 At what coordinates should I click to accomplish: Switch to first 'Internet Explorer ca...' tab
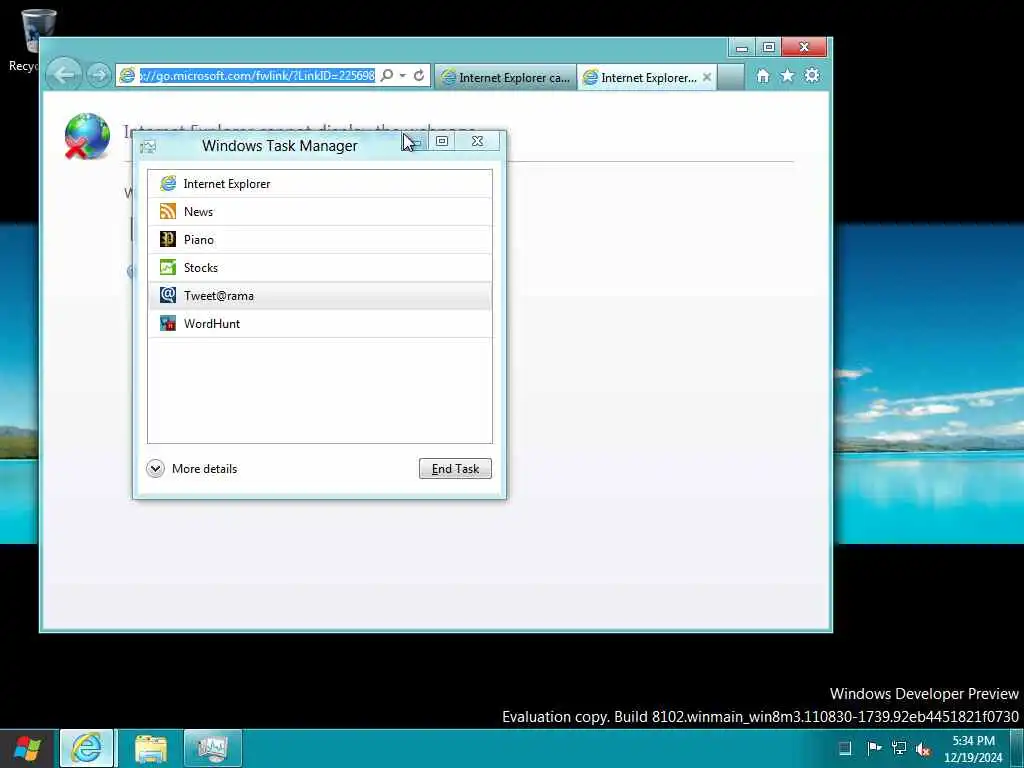click(505, 78)
